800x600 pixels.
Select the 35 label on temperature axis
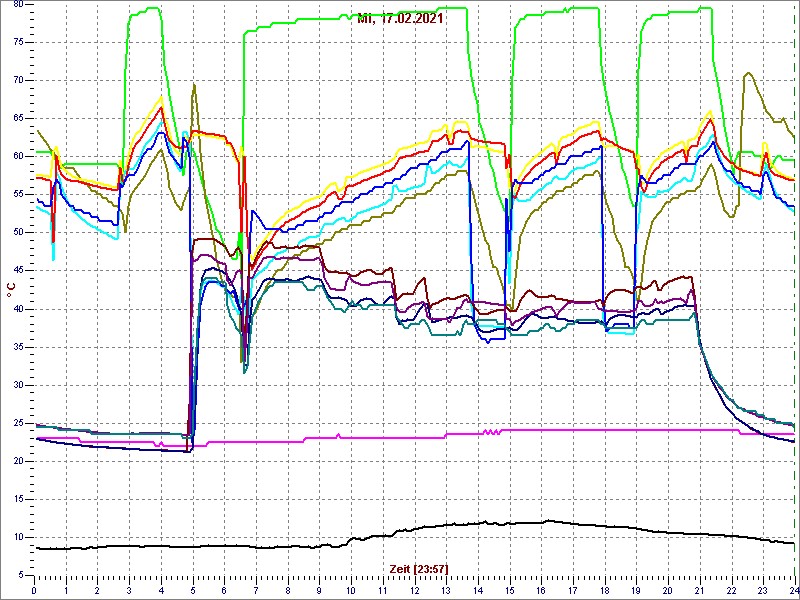[x=19, y=347]
